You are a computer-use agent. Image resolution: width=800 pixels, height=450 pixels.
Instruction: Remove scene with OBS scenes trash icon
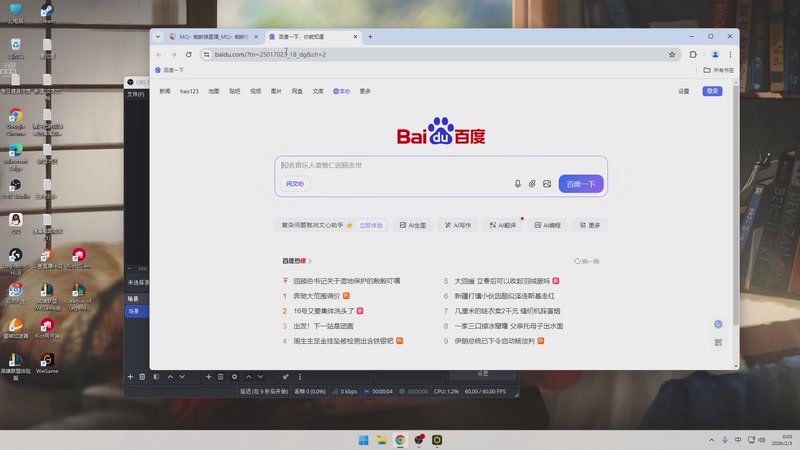[142, 377]
